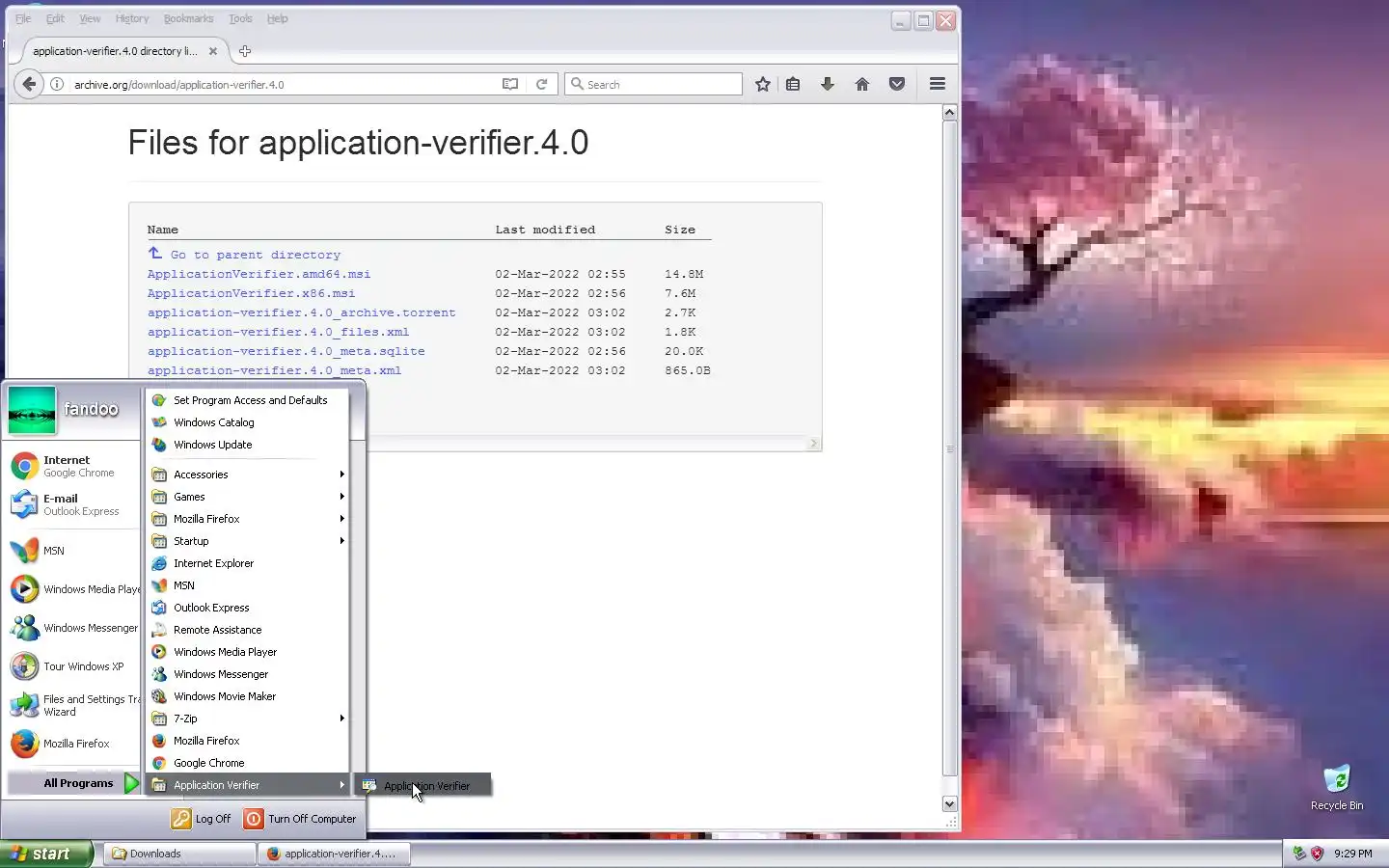The image size is (1389, 868).
Task: Click Log Off button
Action: click(202, 819)
